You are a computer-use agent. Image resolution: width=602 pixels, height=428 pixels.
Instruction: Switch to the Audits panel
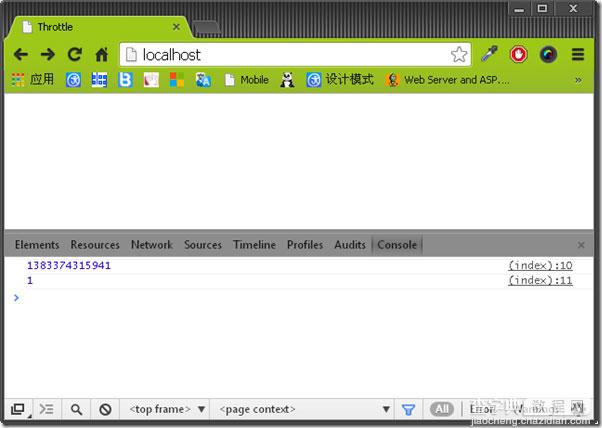(350, 245)
